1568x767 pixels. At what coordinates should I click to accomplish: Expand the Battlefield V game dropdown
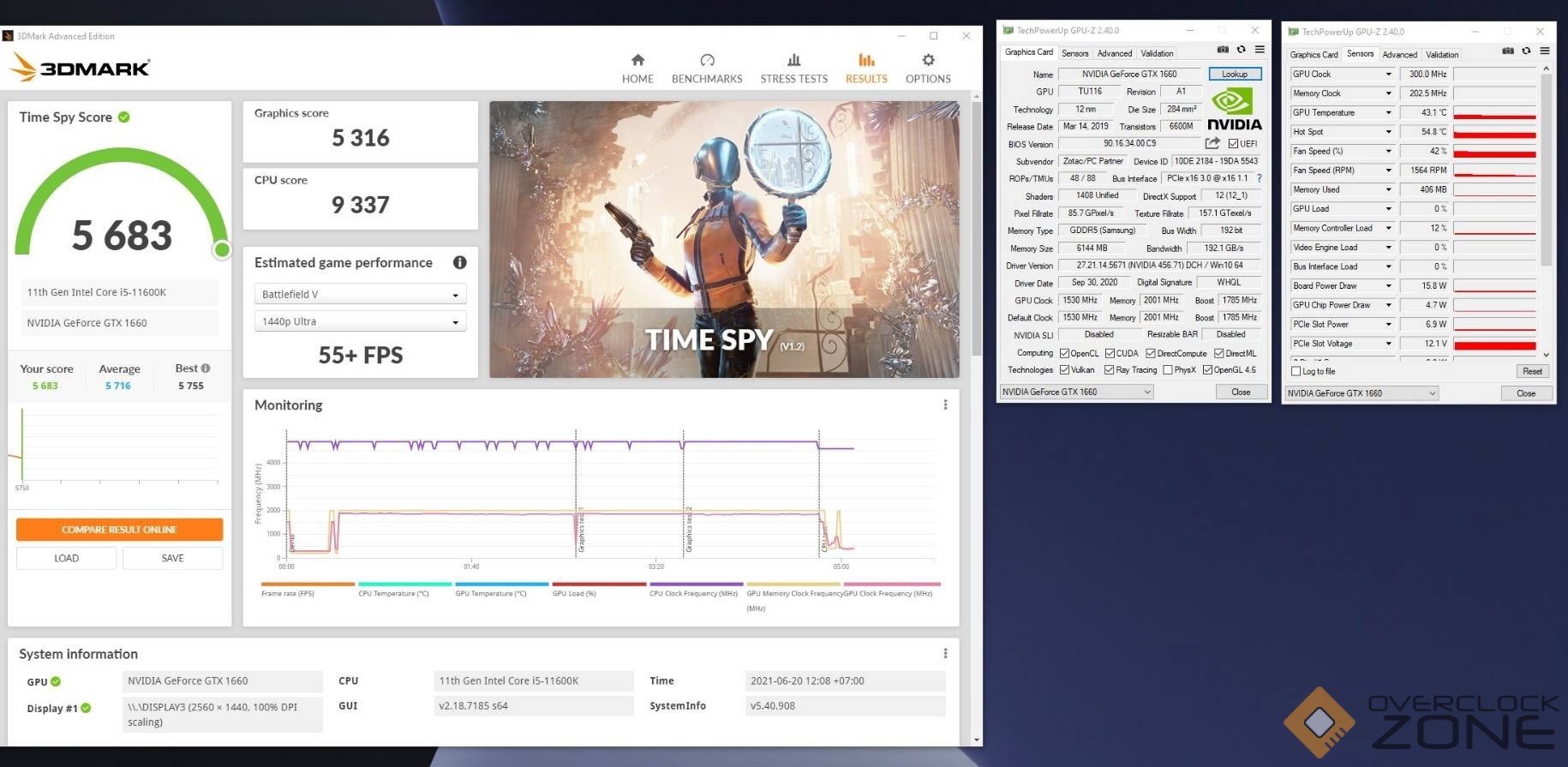pos(360,295)
